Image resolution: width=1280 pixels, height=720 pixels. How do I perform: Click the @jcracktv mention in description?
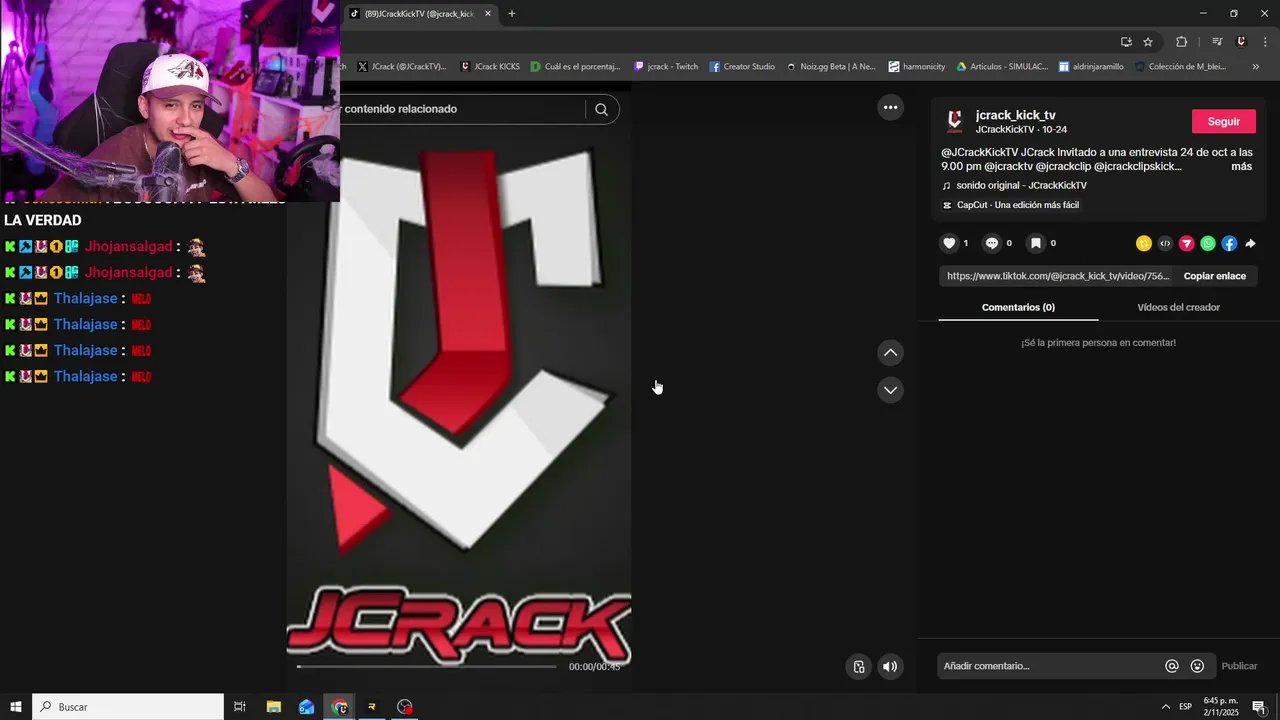[x=1008, y=166]
